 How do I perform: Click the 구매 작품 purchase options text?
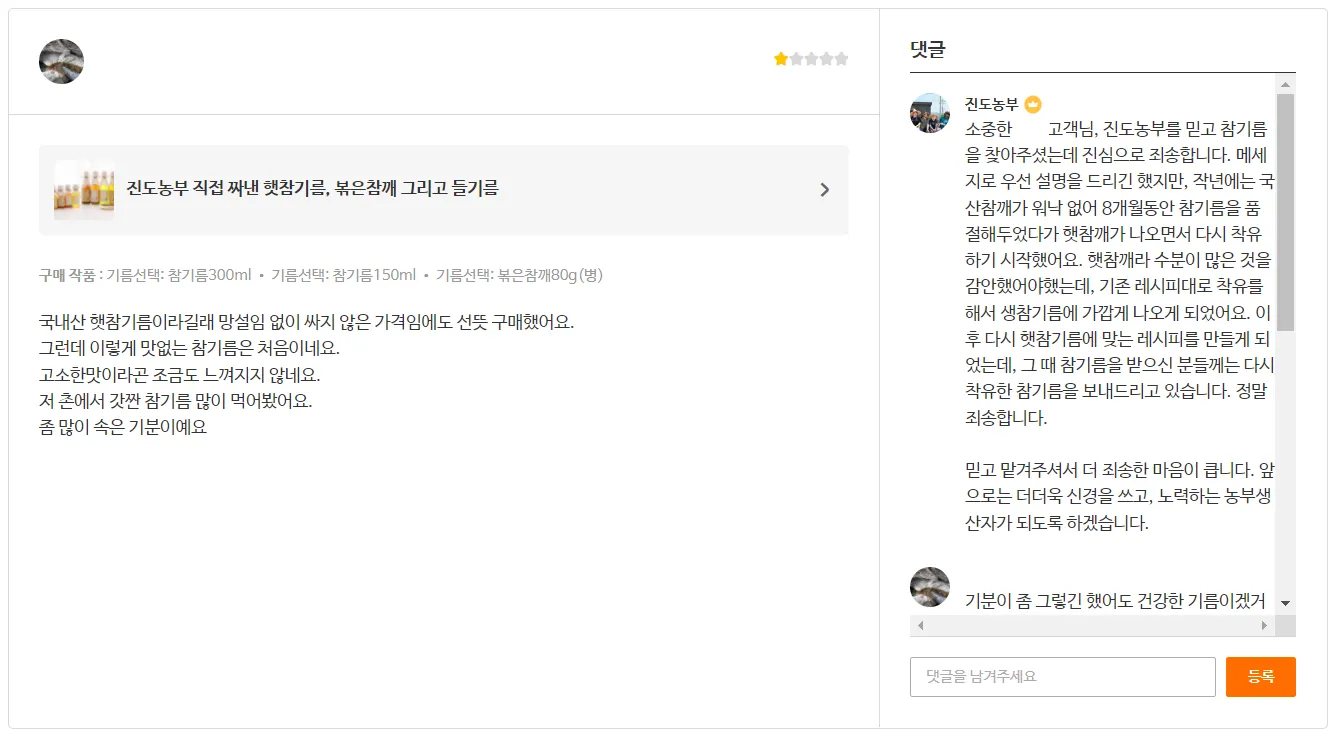click(x=320, y=275)
